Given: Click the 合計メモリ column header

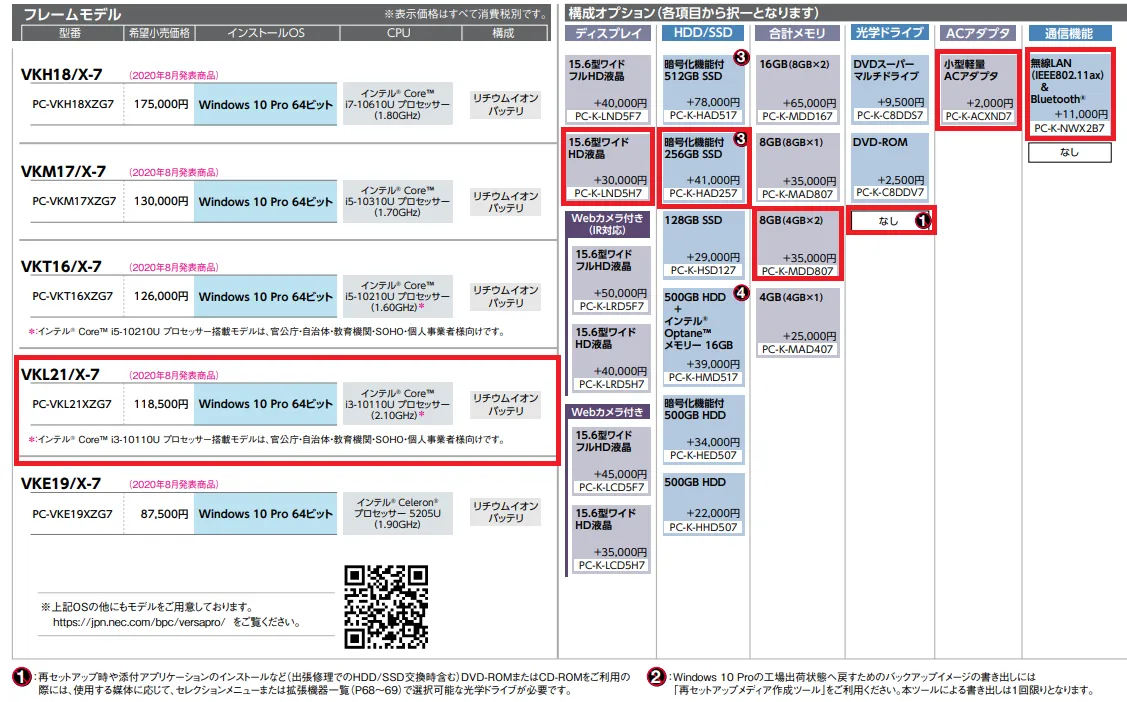Looking at the screenshot, I should [797, 33].
